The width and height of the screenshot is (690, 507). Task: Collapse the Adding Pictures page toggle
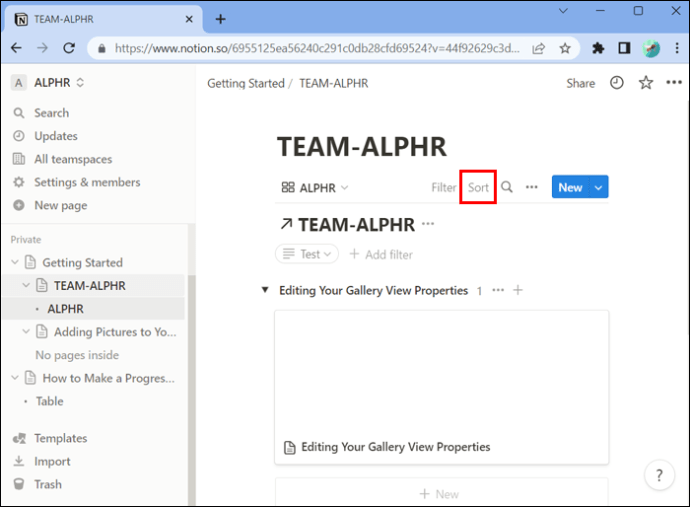click(x=26, y=332)
